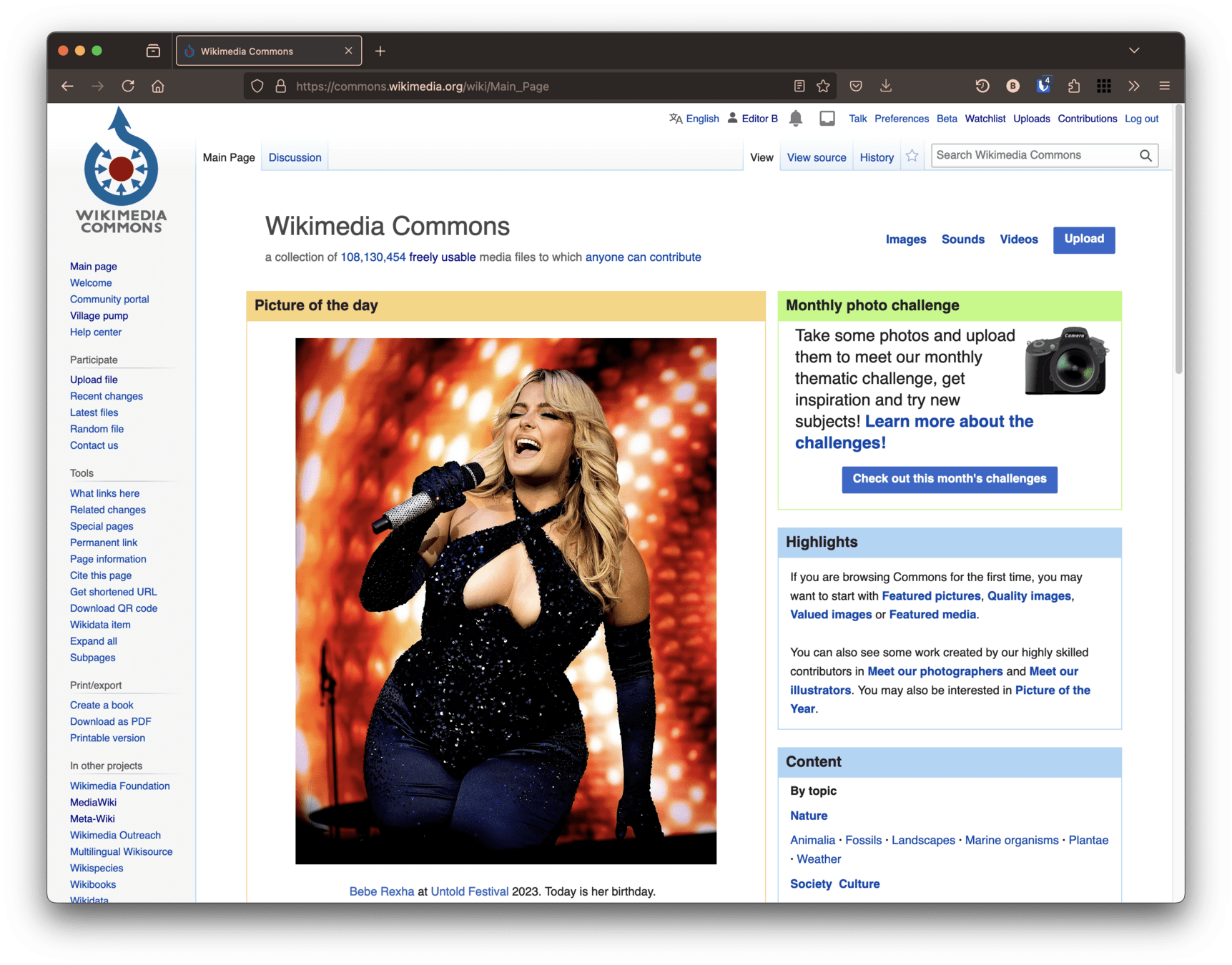Click the padlock site security icon
Viewport: 1232px width, 965px height.
point(281,86)
